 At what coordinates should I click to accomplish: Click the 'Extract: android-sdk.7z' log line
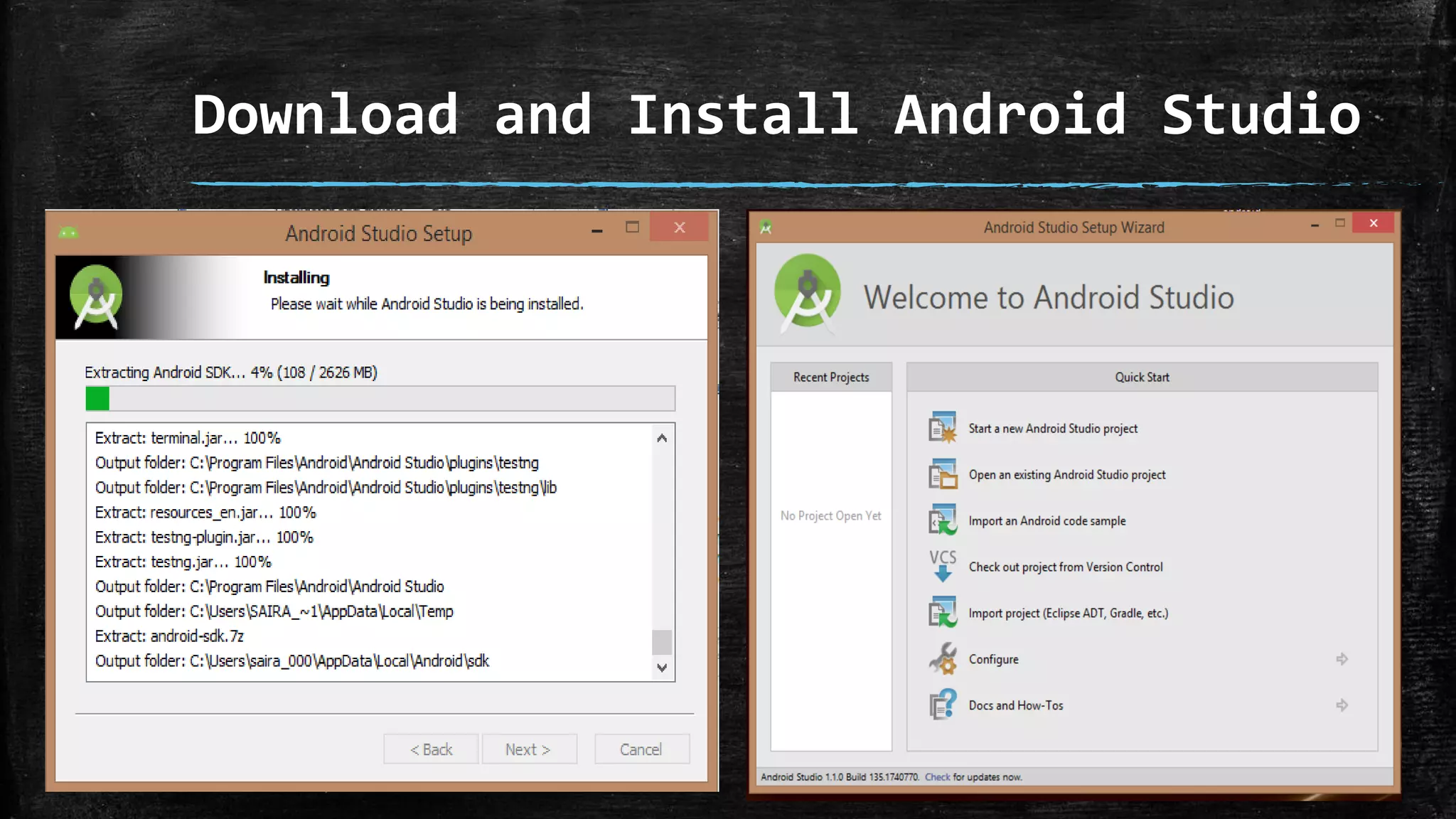coord(169,636)
